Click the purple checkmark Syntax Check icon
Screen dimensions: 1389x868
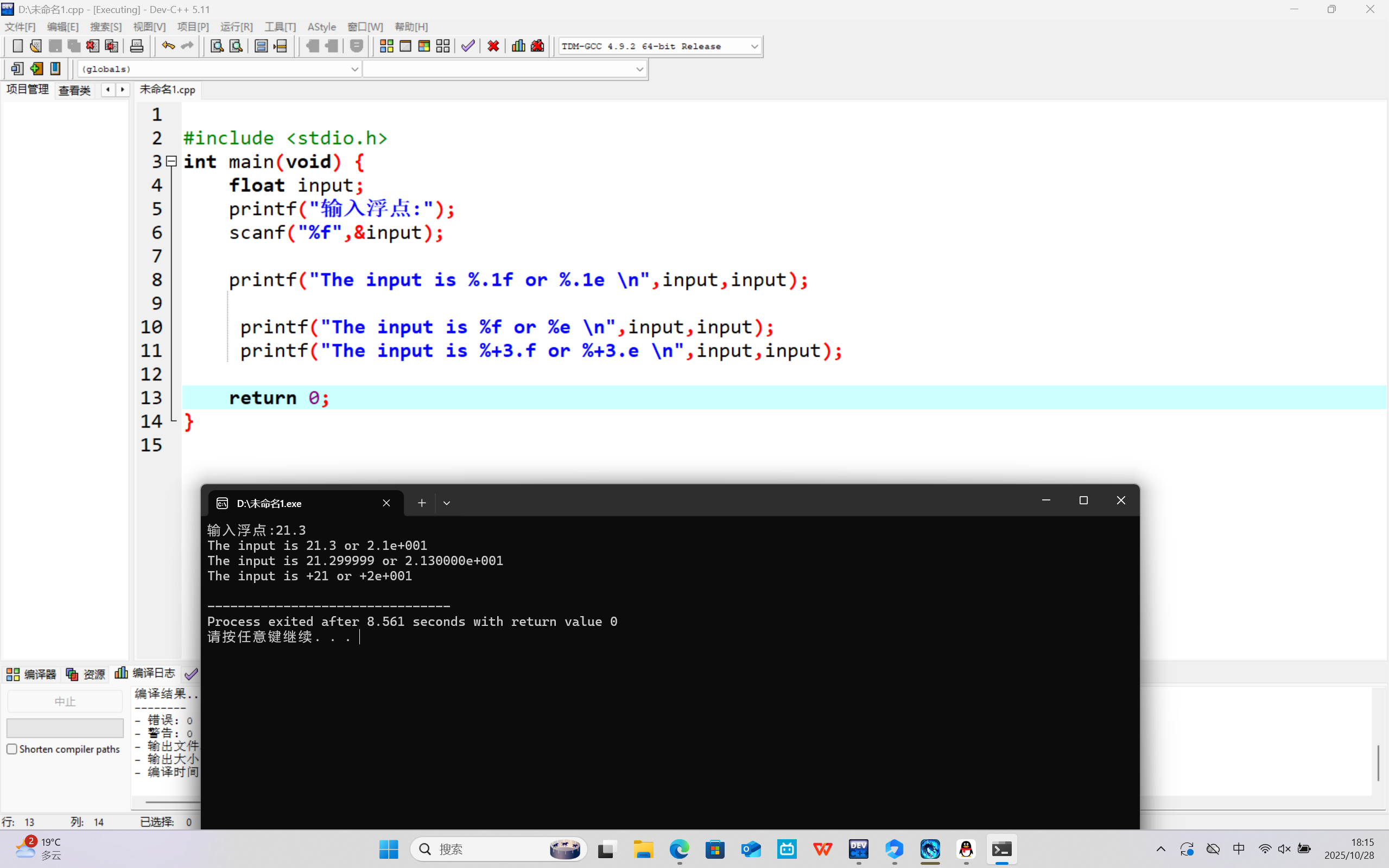click(x=468, y=46)
